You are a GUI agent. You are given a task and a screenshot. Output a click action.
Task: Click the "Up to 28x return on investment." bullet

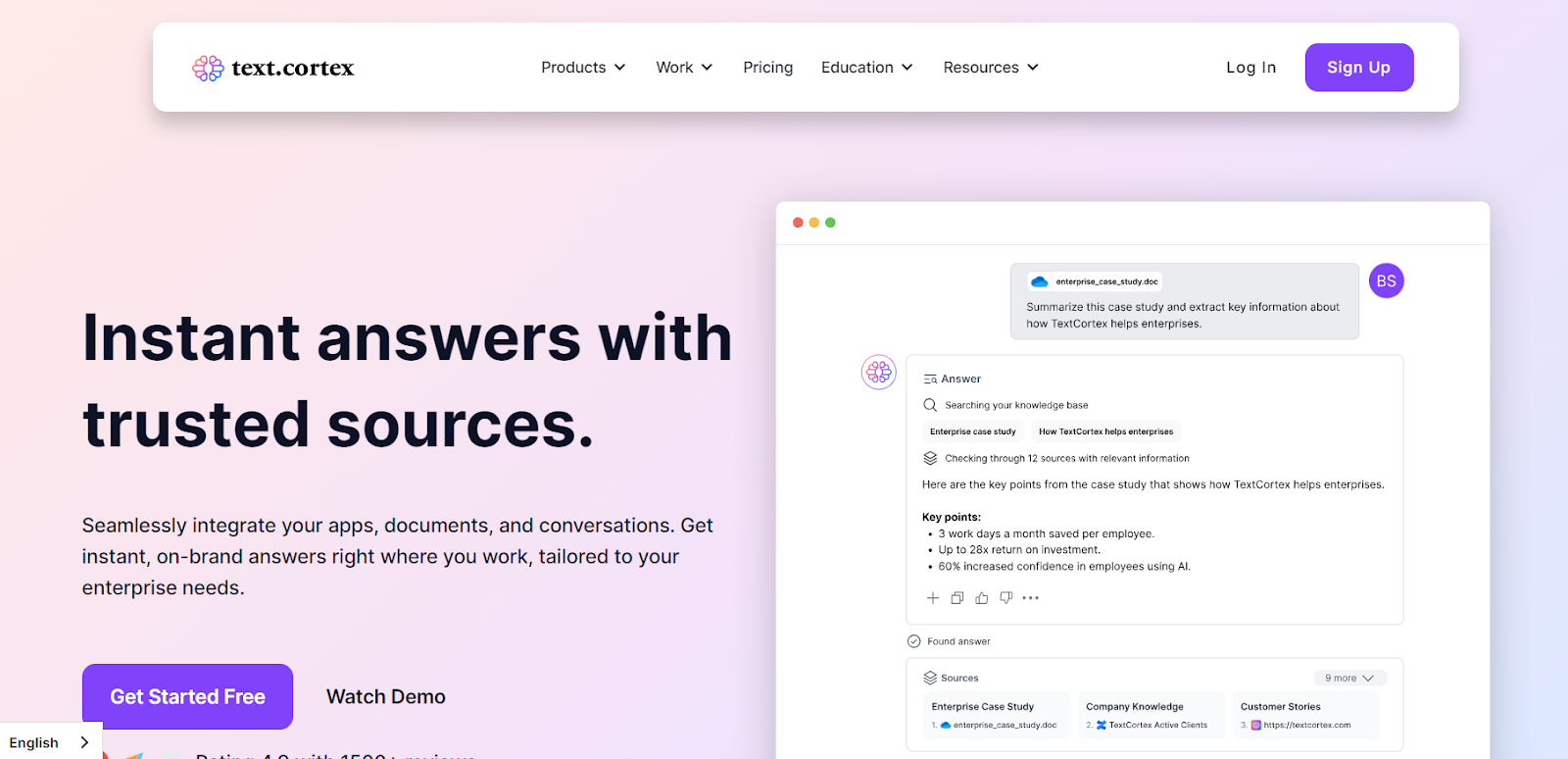(1019, 550)
